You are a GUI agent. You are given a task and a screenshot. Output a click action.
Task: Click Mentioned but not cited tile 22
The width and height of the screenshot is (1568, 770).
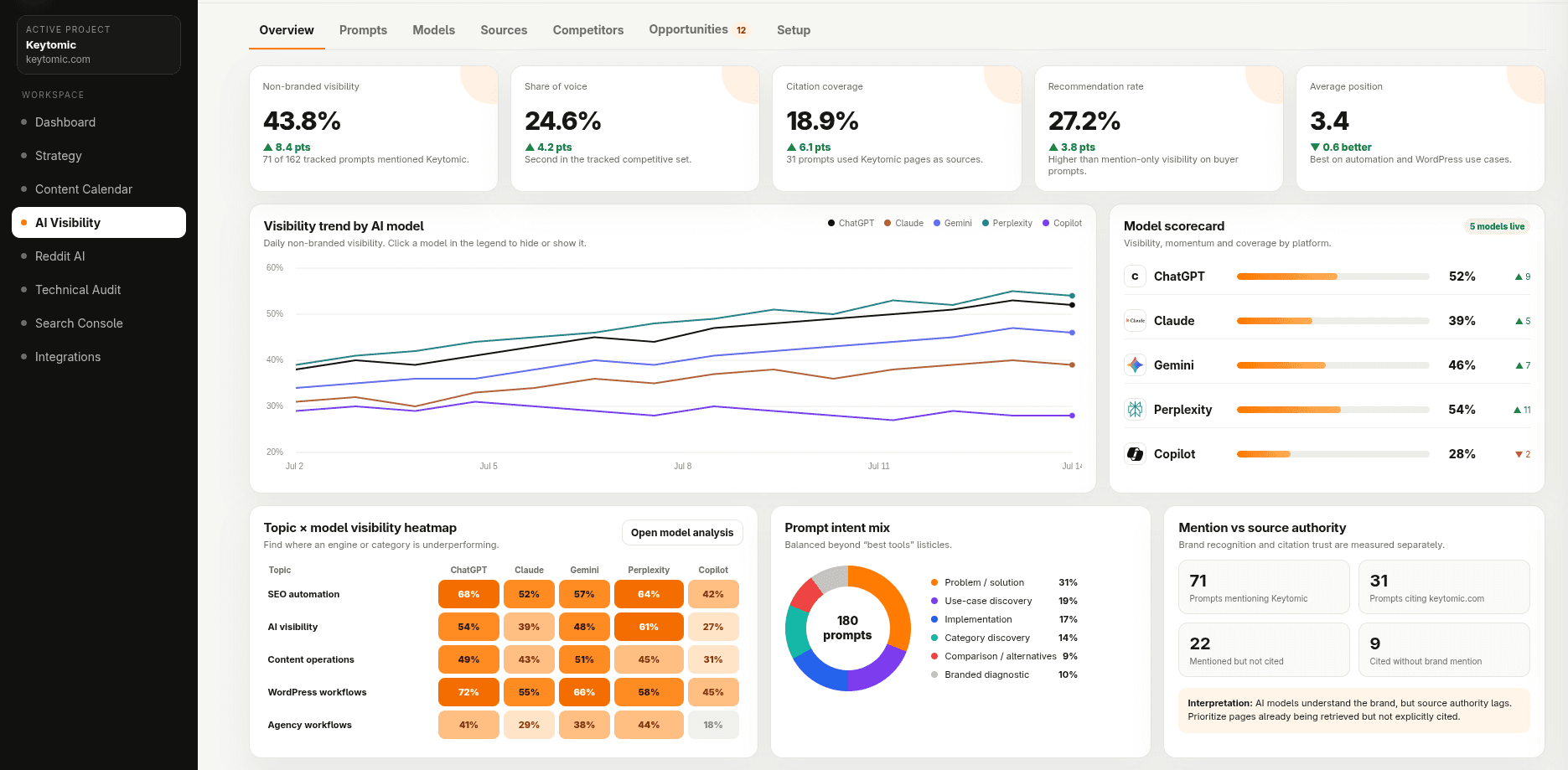[1264, 649]
